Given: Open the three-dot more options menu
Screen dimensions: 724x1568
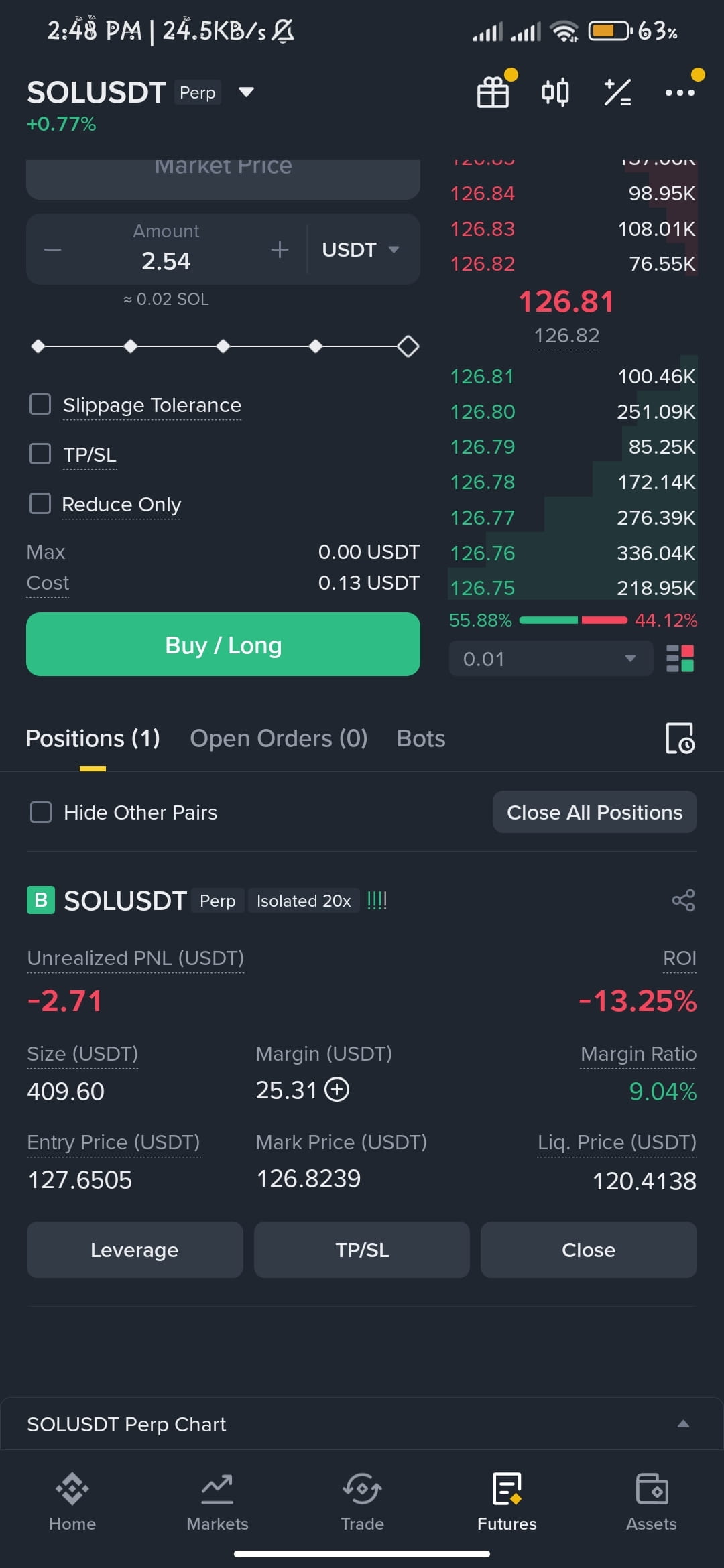Looking at the screenshot, I should pos(680,92).
